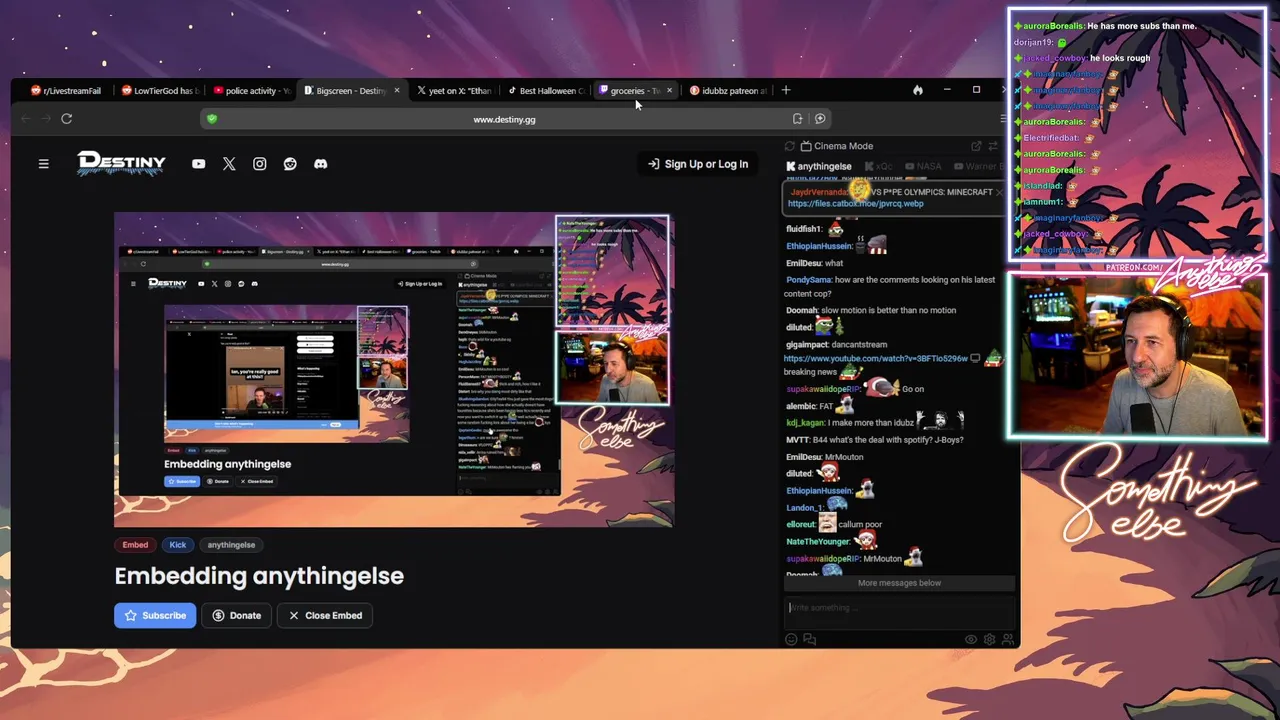
Task: Click username alembic in chat
Action: click(800, 406)
